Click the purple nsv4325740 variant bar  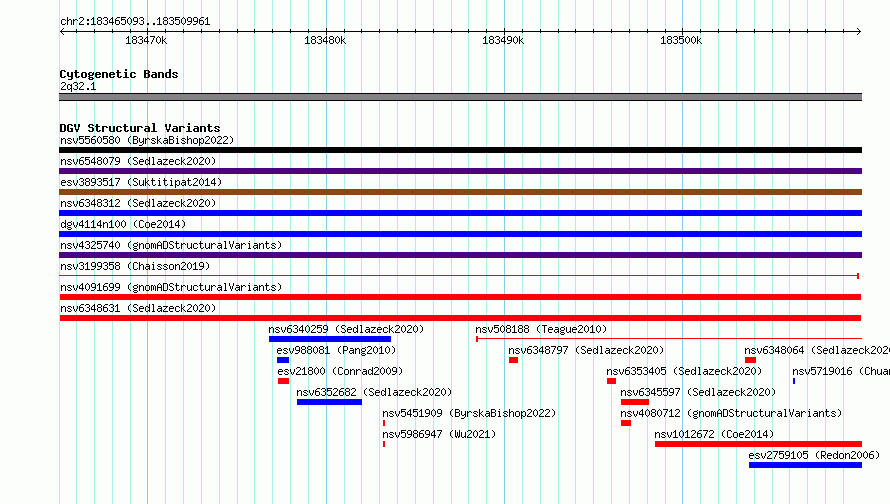(x=460, y=255)
